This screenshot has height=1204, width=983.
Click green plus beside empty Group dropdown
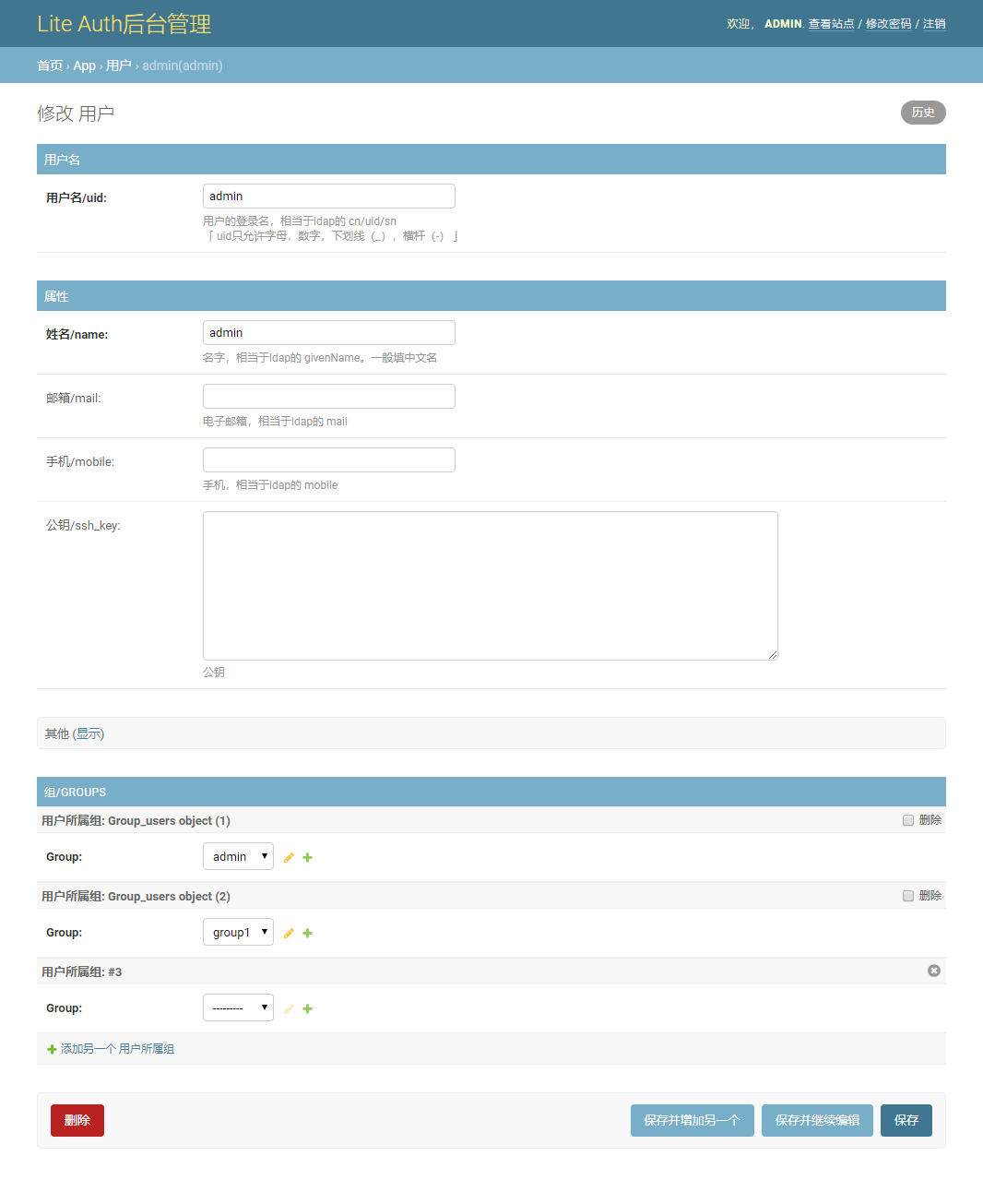click(x=308, y=1009)
